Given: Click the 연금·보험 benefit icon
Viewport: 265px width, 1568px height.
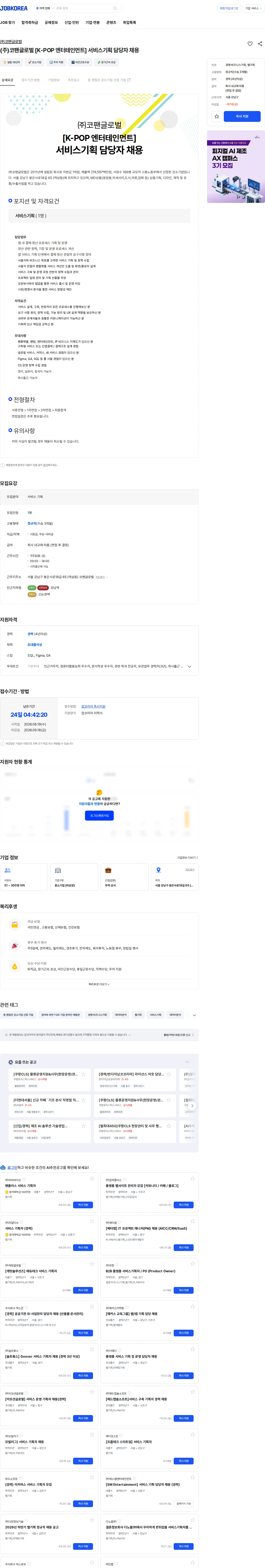Looking at the screenshot, I should (x=14, y=925).
